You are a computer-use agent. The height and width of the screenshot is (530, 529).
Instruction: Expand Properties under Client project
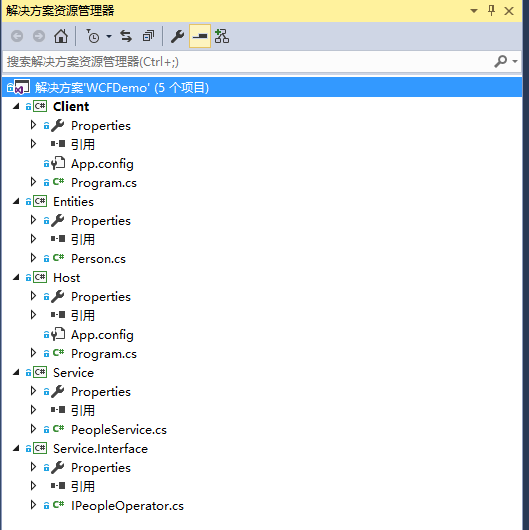tap(33, 125)
